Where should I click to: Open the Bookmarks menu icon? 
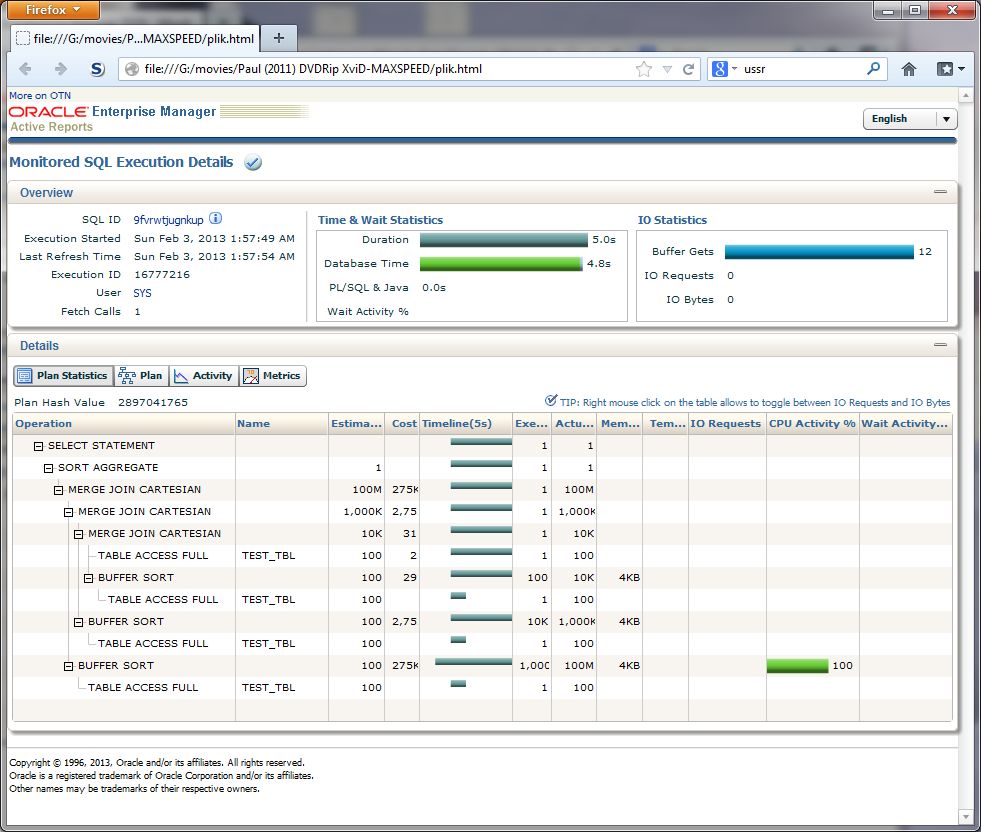(950, 69)
